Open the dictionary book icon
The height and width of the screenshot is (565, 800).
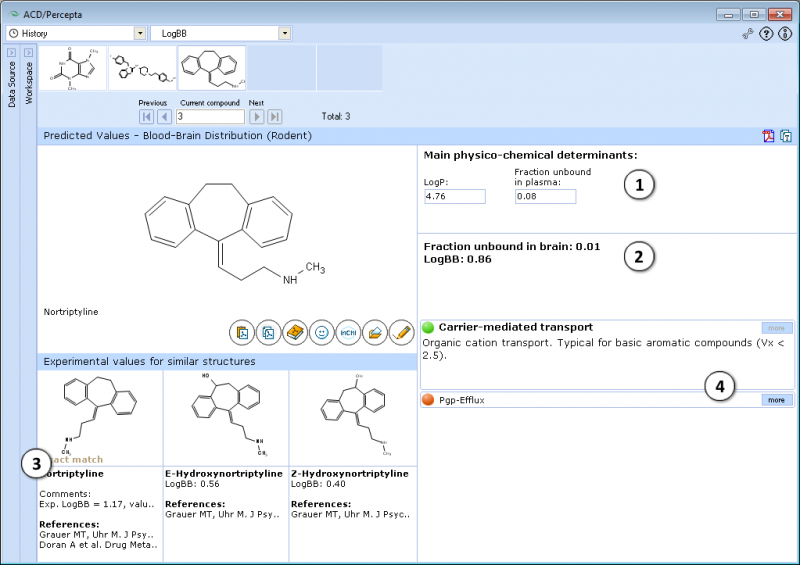(295, 333)
